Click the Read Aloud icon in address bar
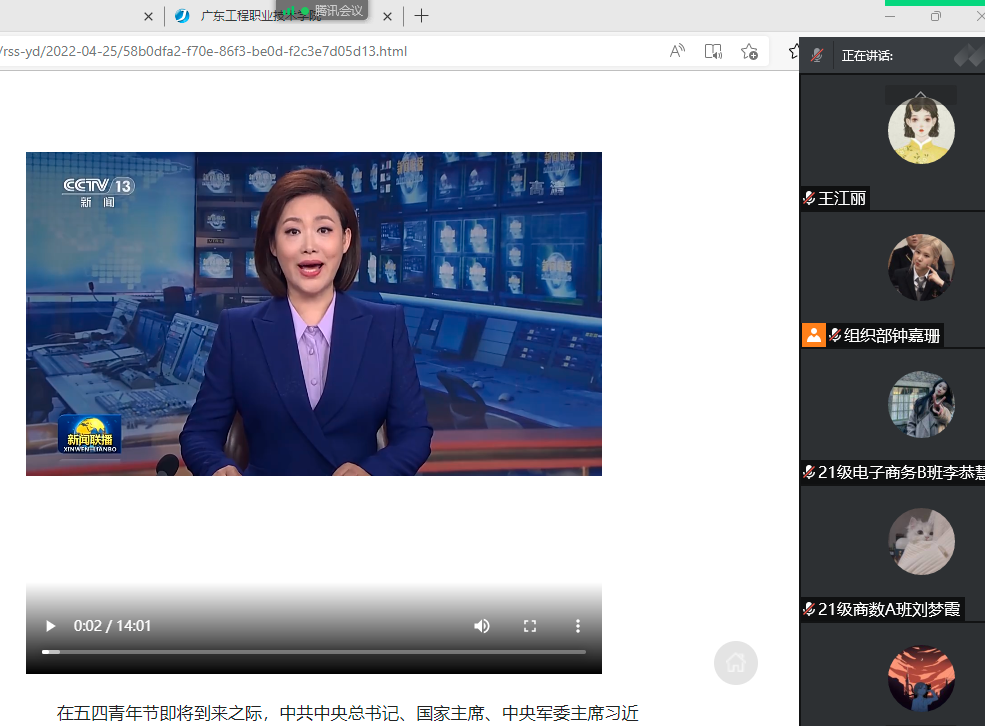 [677, 51]
